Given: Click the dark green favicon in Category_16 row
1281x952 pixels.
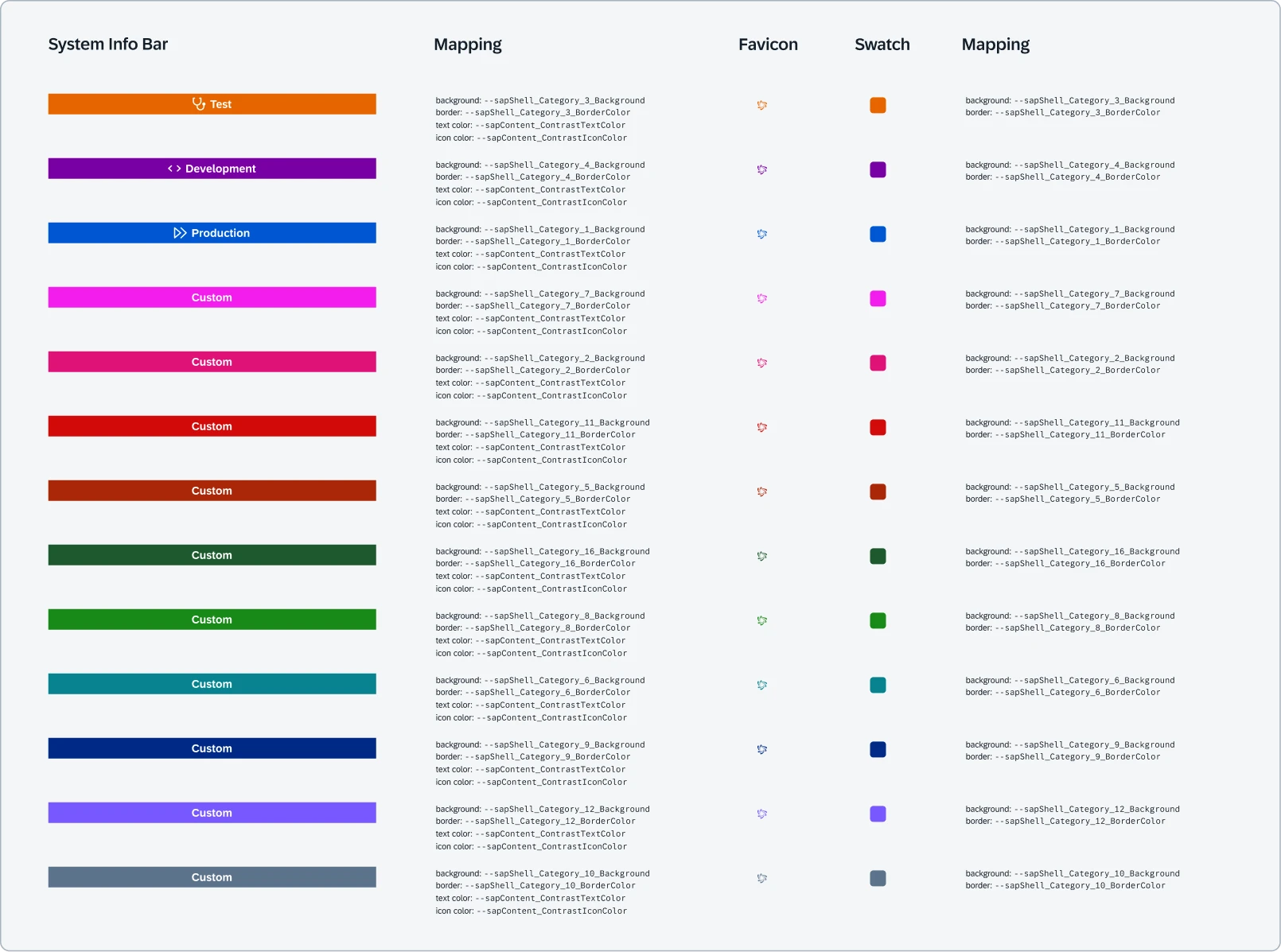Looking at the screenshot, I should (762, 556).
